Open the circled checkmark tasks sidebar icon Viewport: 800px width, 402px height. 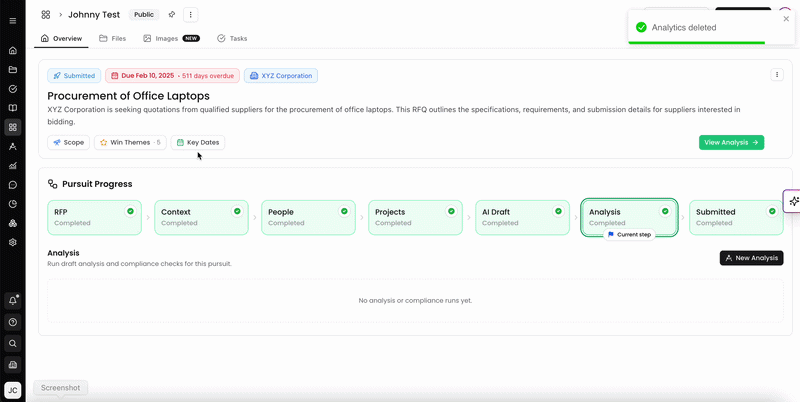click(x=13, y=89)
